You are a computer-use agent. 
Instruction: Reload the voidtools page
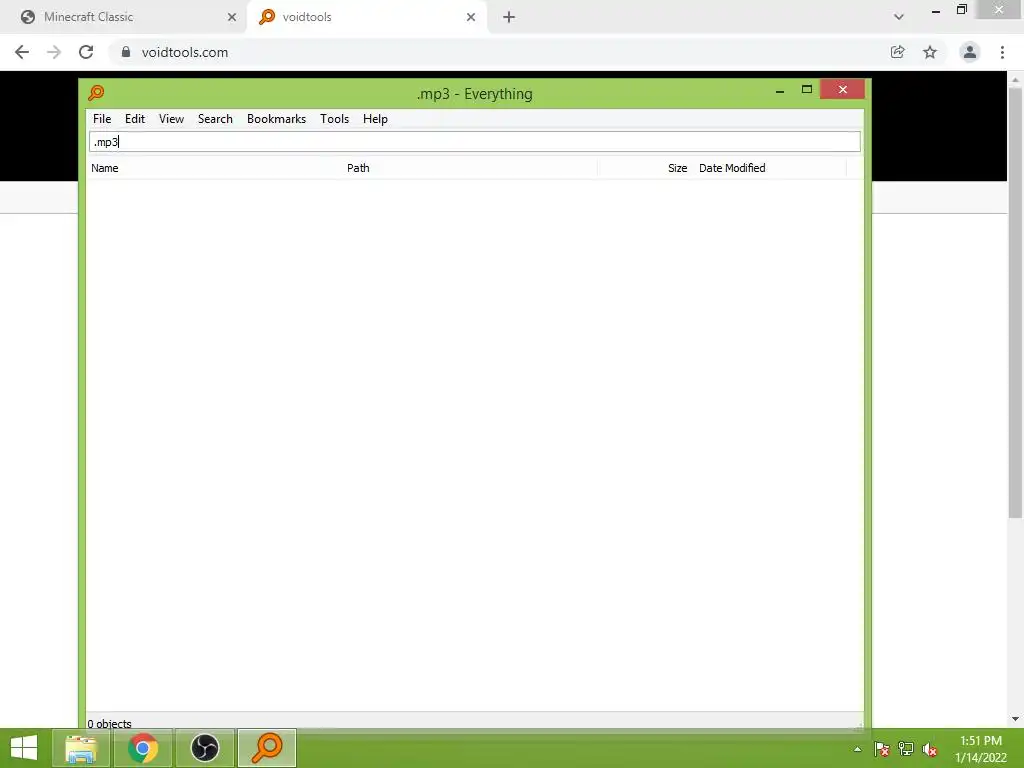pyautogui.click(x=86, y=52)
